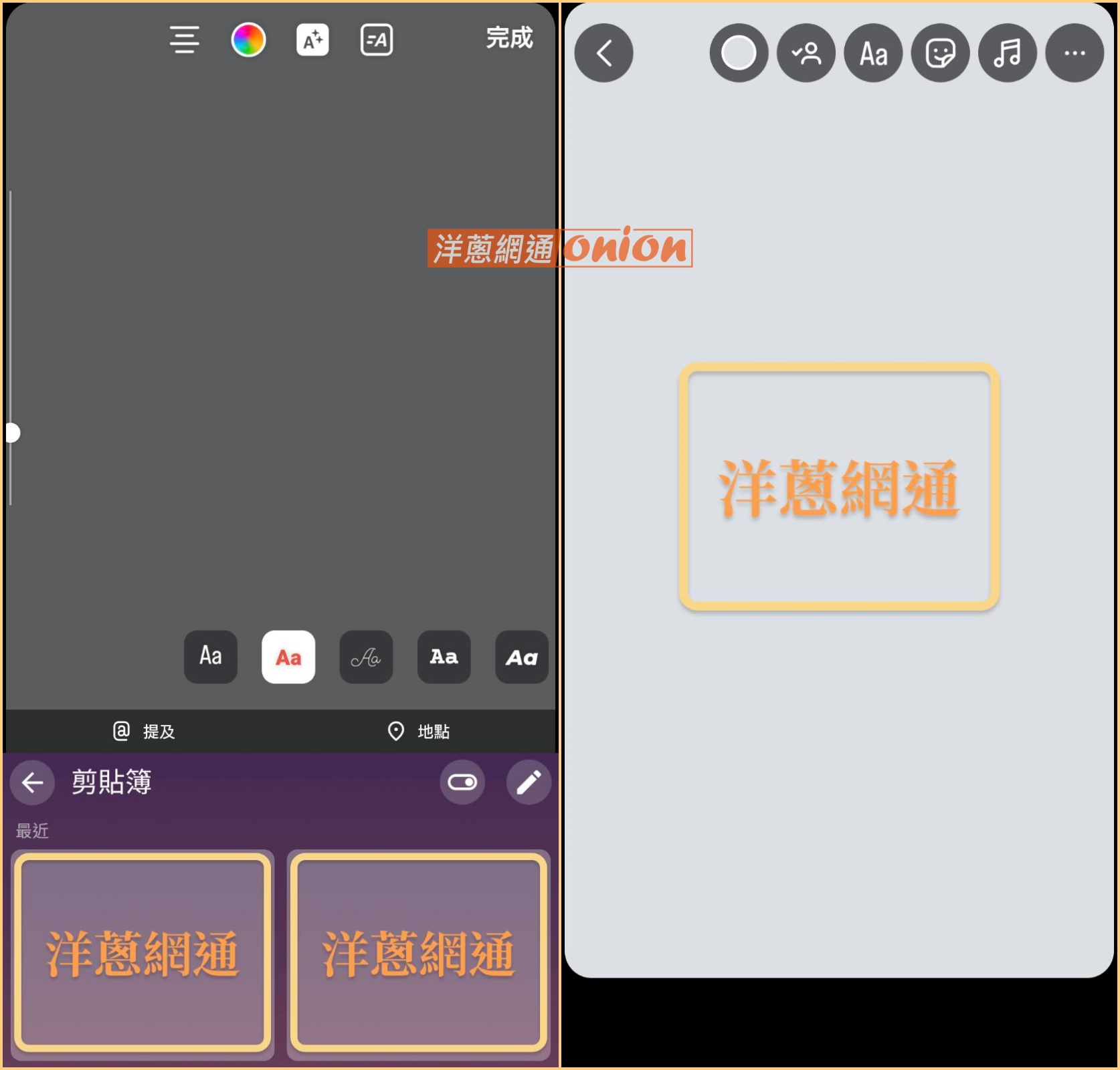Select the first plain Aa font style
The width and height of the screenshot is (1120, 1070).
click(211, 657)
